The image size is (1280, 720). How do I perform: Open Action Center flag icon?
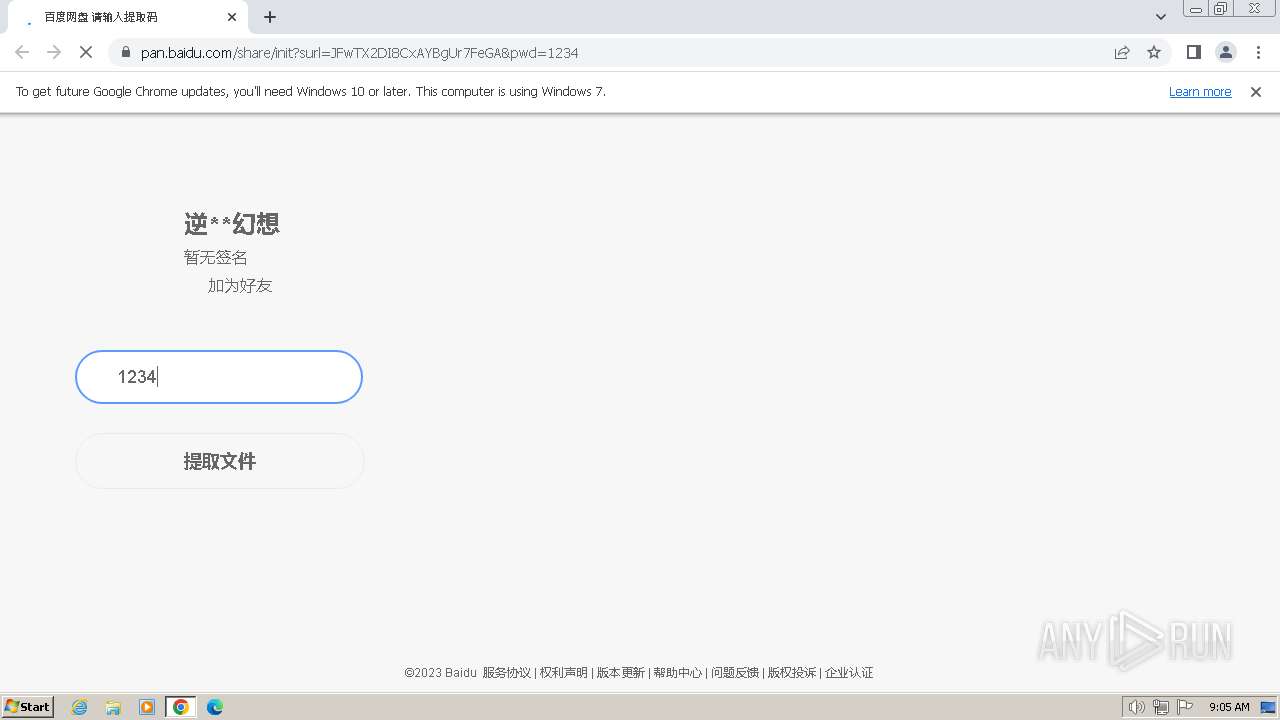1185,707
